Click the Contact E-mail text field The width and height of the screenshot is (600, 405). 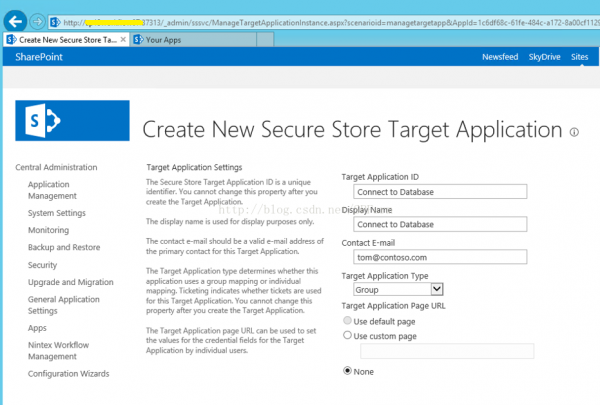[440, 257]
